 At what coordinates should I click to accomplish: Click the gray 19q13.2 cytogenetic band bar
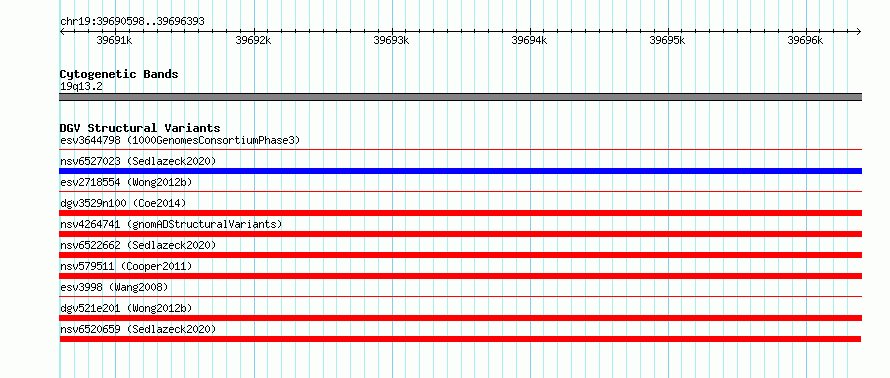click(460, 97)
